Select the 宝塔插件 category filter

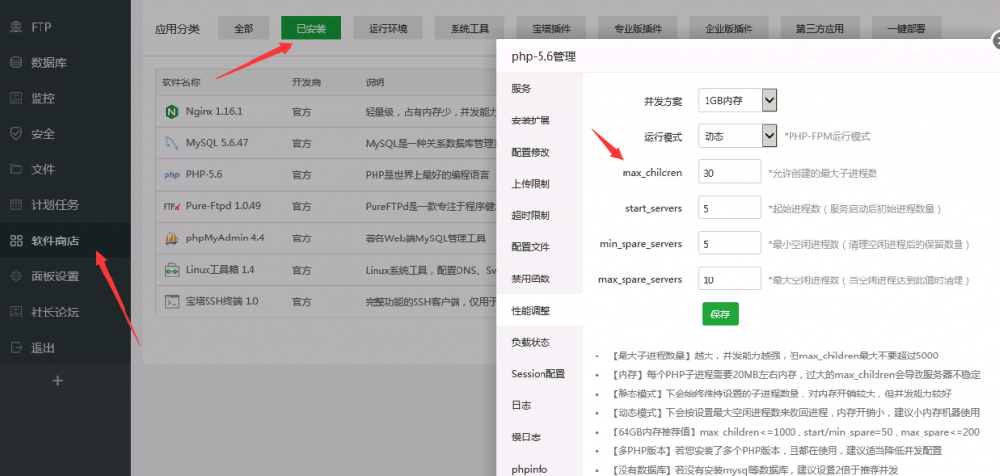[552, 29]
